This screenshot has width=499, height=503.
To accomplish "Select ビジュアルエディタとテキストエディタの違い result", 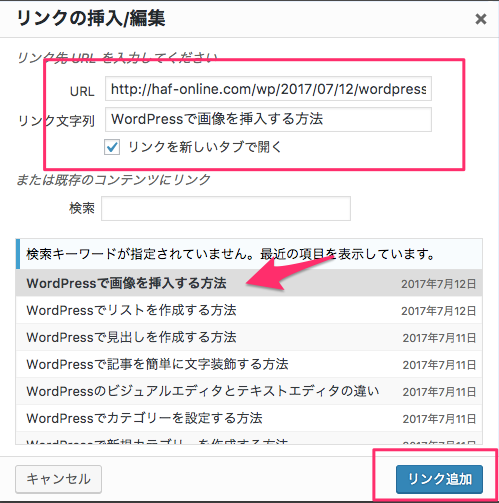I will pyautogui.click(x=249, y=391).
